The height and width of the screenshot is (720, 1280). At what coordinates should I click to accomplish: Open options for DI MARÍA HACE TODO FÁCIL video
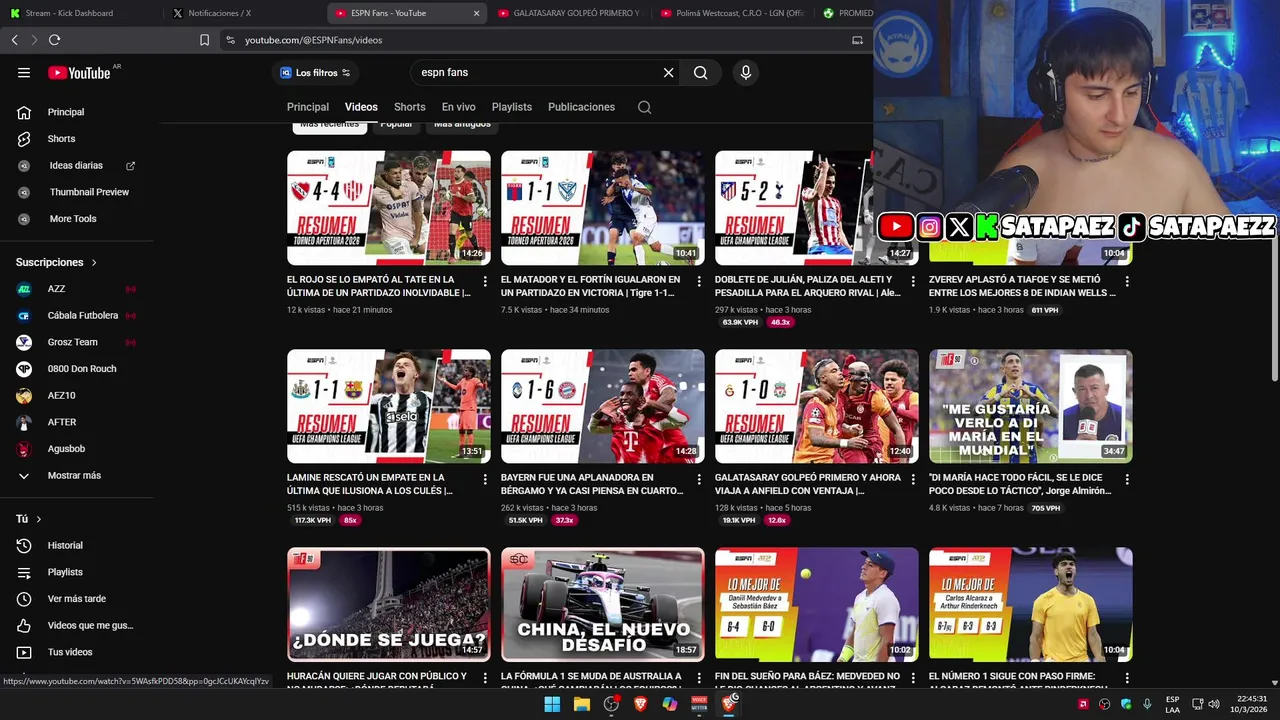[1127, 479]
